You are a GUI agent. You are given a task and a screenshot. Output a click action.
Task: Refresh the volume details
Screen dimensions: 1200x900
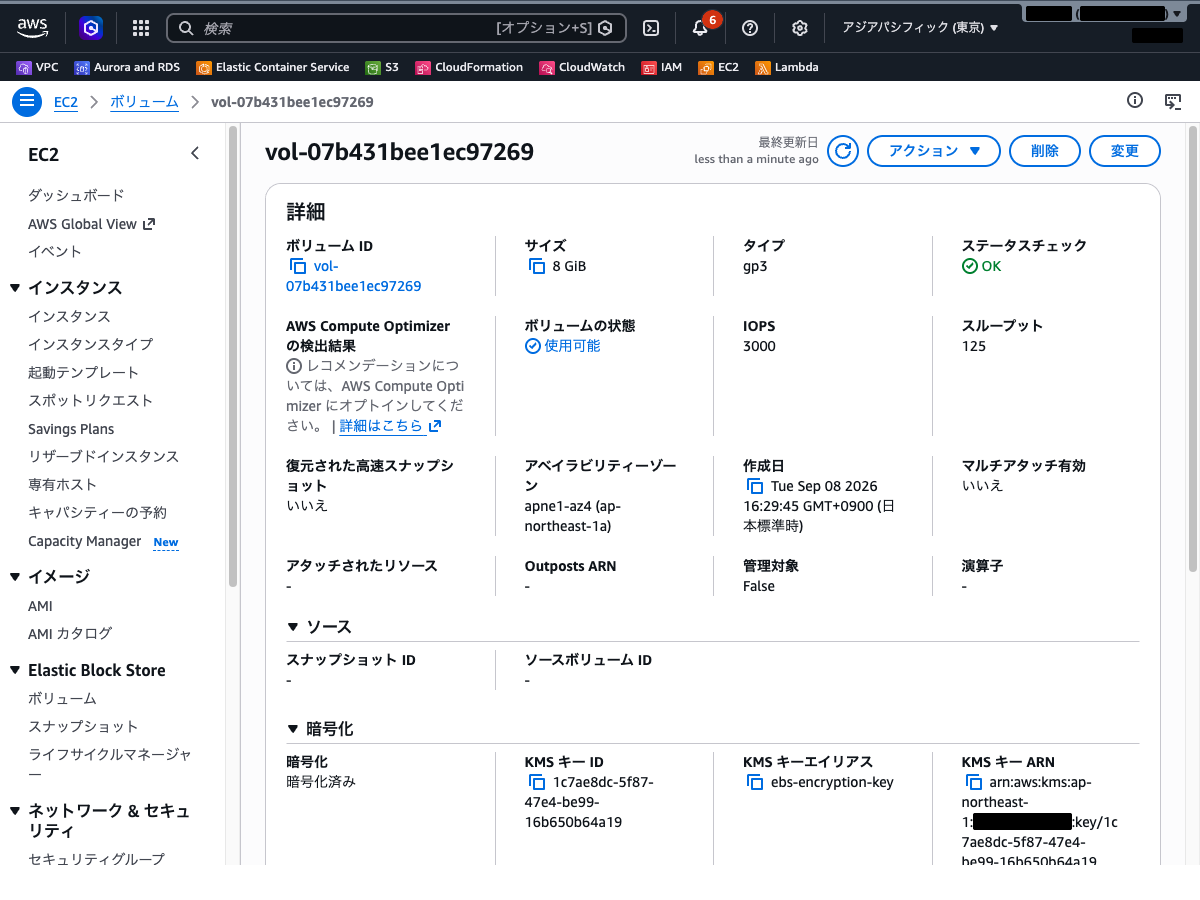tap(844, 151)
